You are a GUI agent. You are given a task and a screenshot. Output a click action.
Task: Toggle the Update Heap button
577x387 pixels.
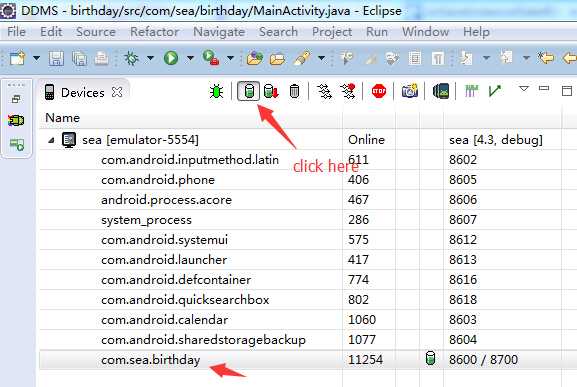pyautogui.click(x=248, y=91)
